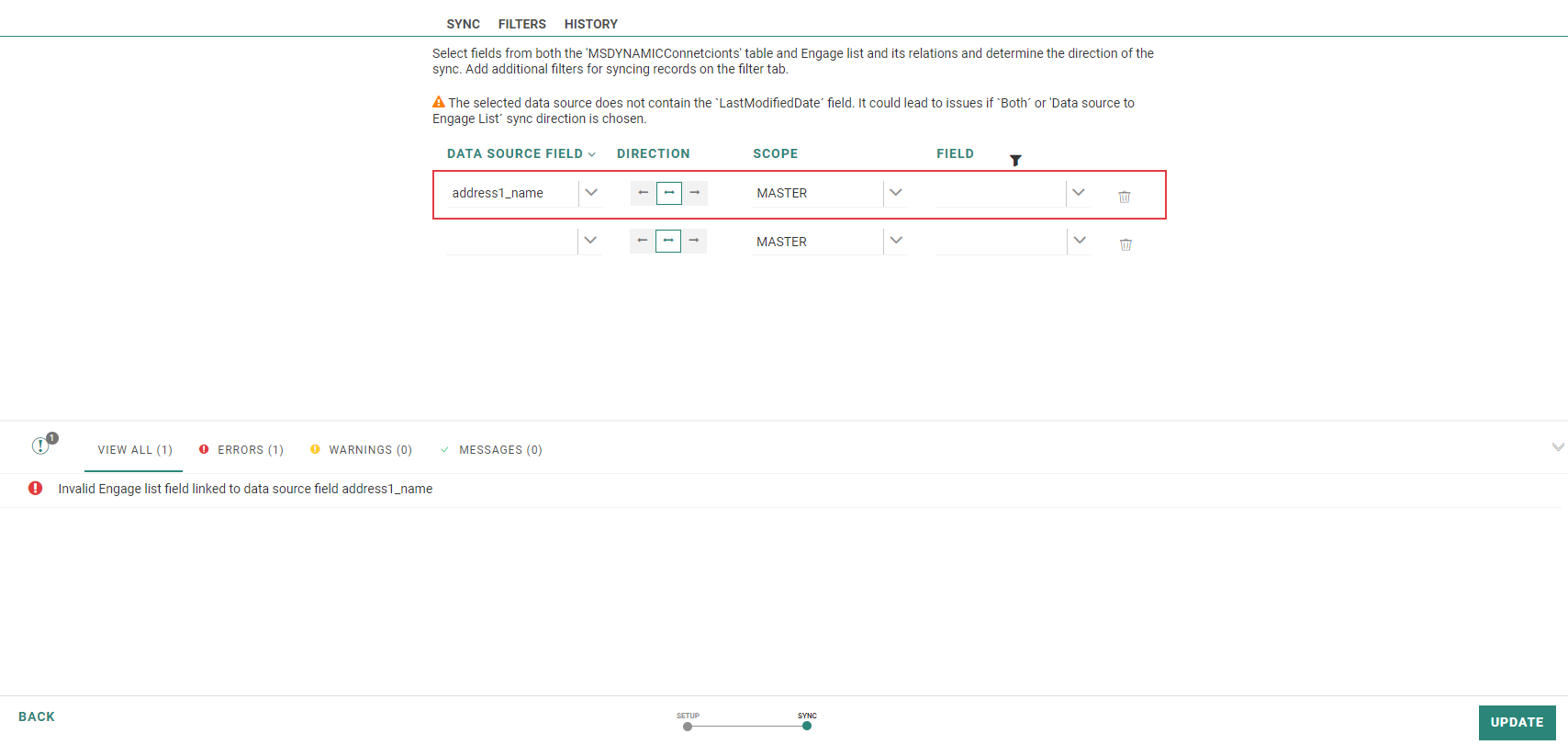Delete the address1_name mapping row
Image resolution: width=1568 pixels, height=756 pixels.
point(1124,197)
